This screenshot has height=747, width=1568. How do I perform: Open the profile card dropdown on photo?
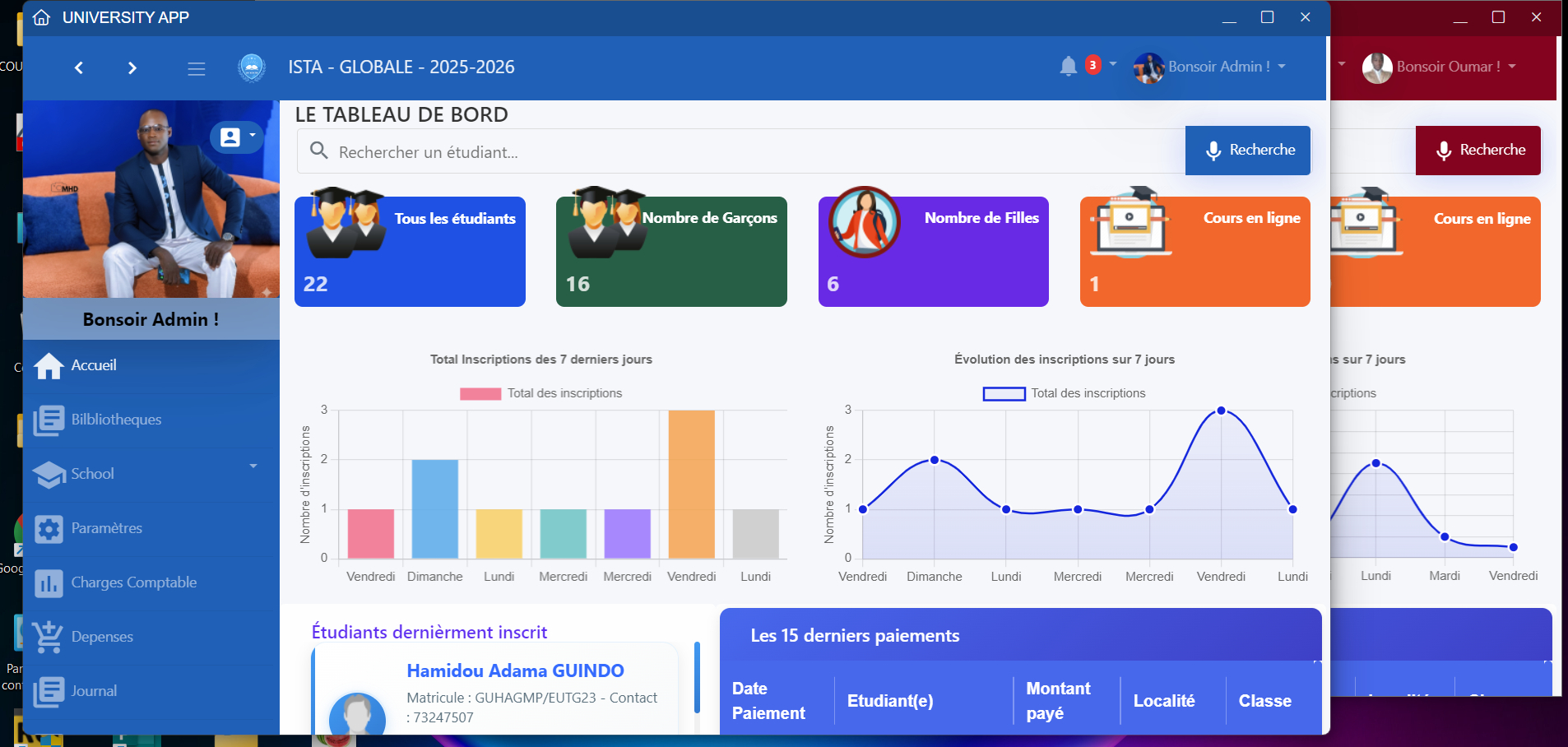[x=236, y=137]
